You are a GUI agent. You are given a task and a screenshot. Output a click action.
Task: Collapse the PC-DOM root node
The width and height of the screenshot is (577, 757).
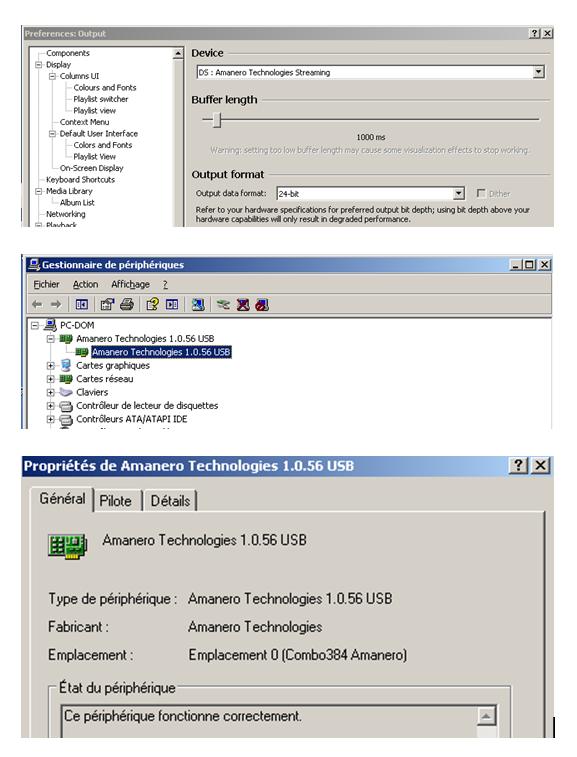[x=35, y=325]
